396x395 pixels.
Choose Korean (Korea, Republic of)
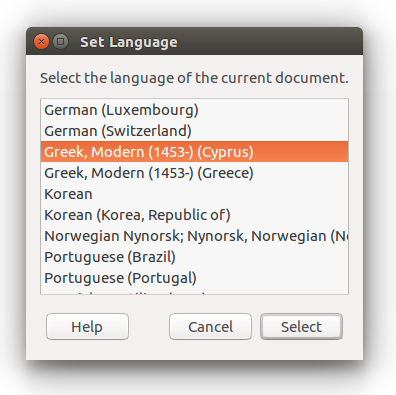click(x=194, y=215)
